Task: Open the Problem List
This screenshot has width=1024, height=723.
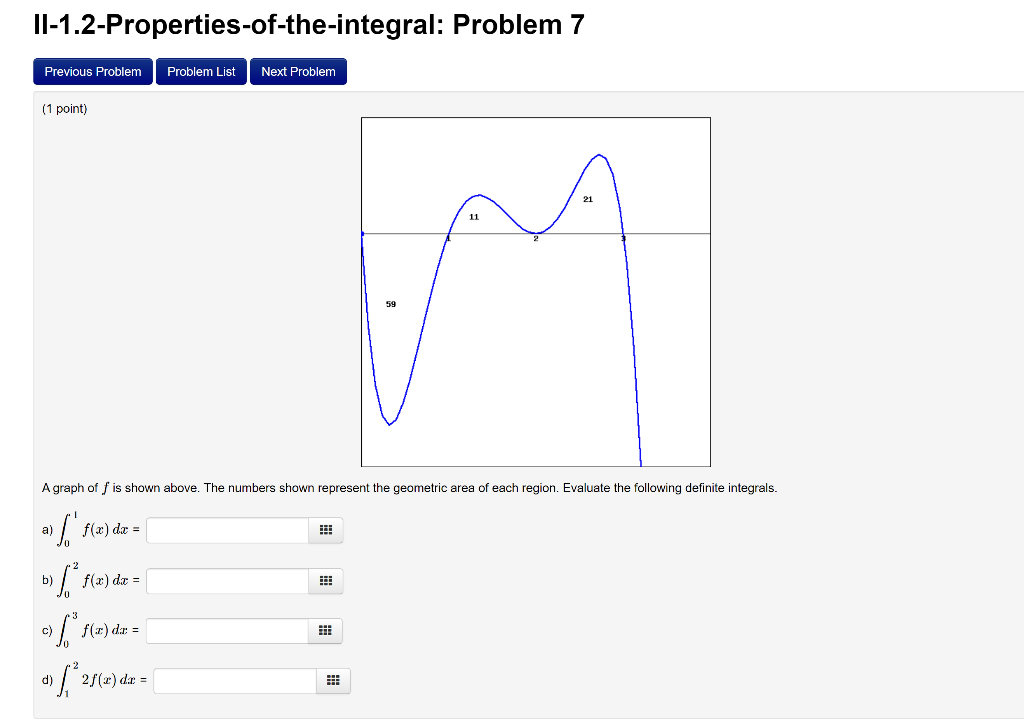Action: (200, 71)
